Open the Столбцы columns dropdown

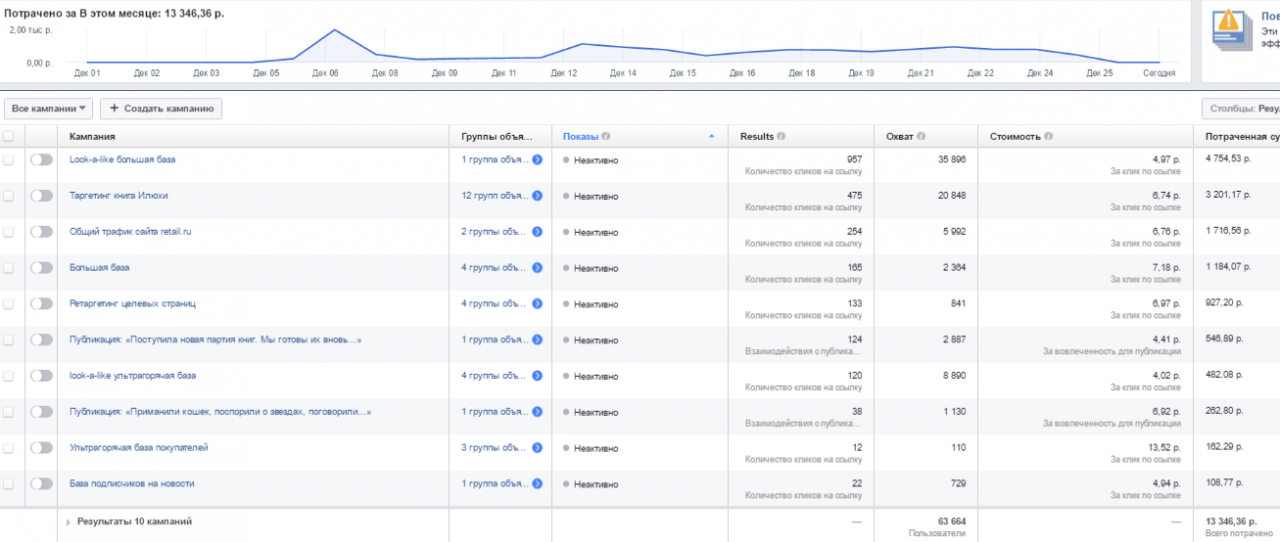point(1241,108)
